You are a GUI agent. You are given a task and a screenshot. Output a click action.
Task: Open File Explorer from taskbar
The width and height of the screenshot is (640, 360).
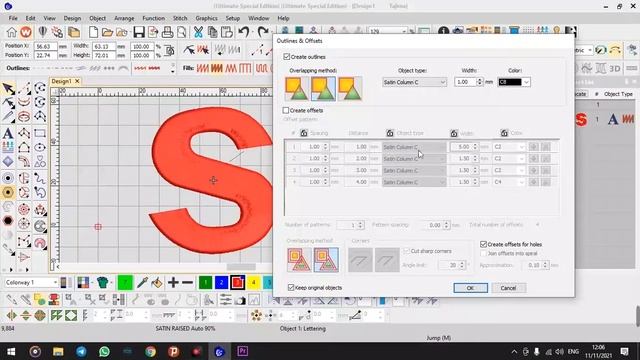(x=58, y=351)
